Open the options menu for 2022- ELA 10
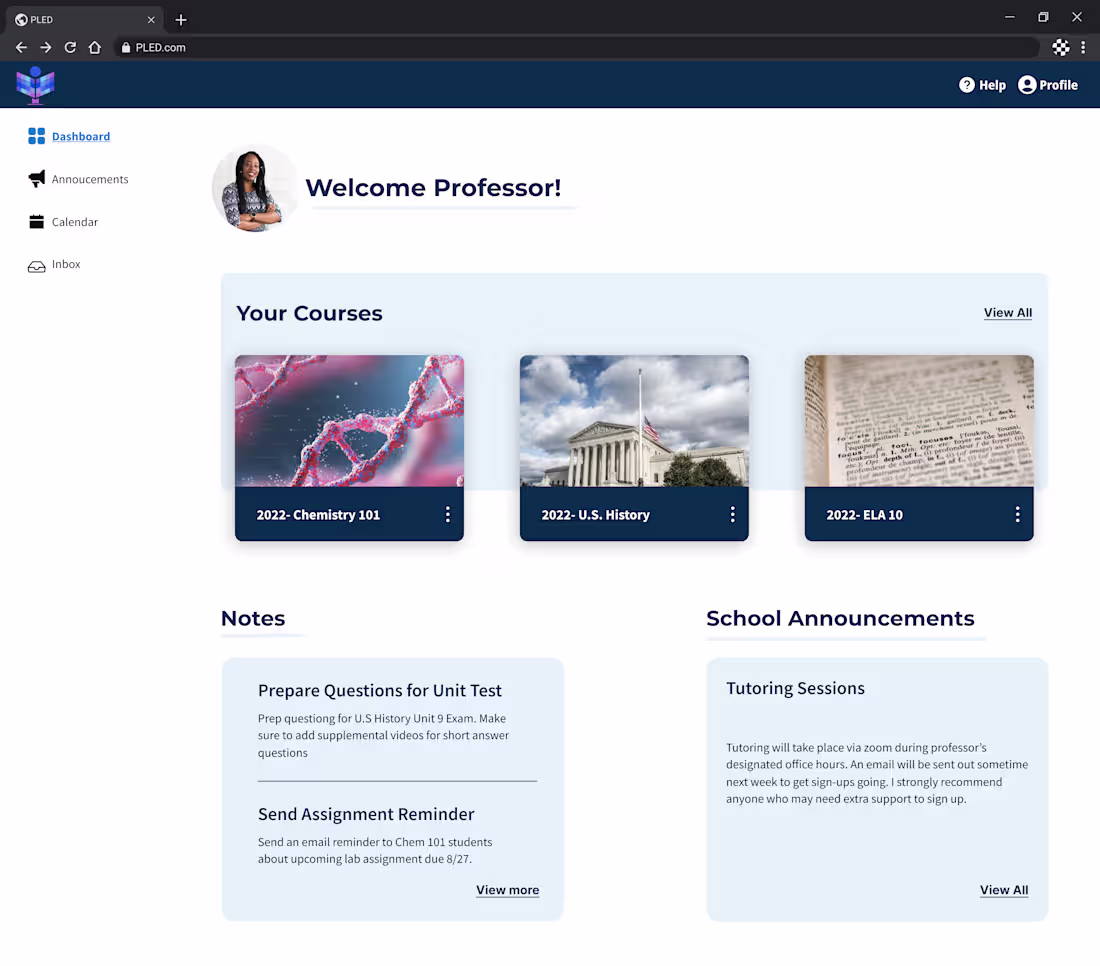Viewport: 1100px width, 966px height. coord(1018,514)
